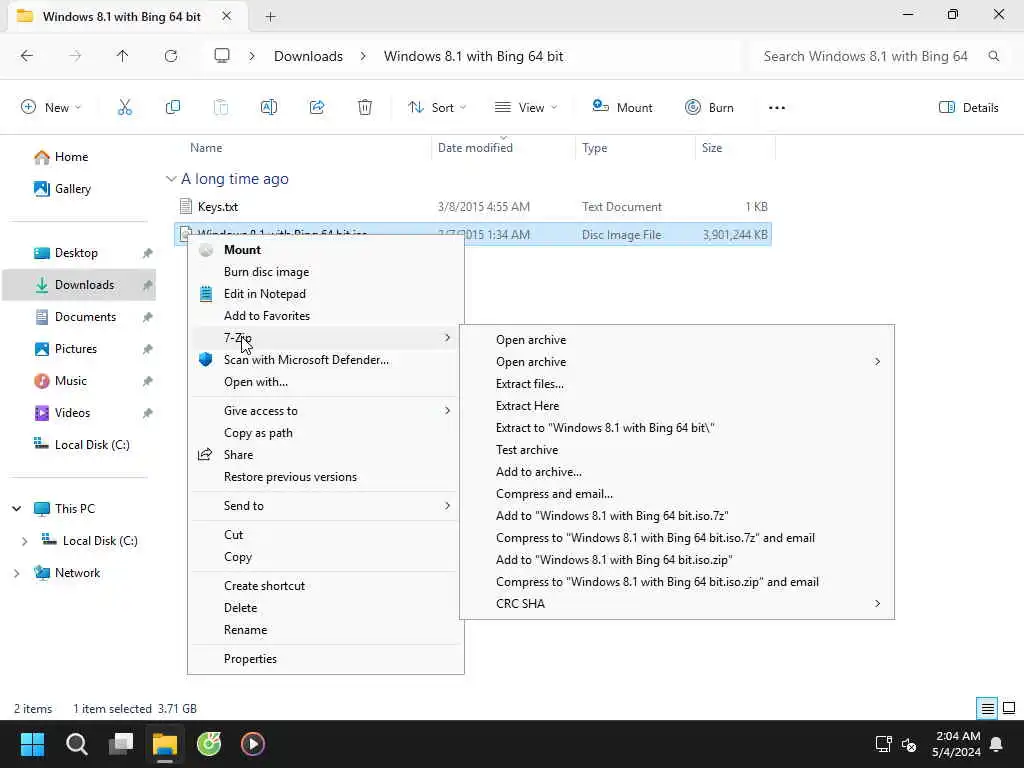The height and width of the screenshot is (768, 1024).
Task: Choose Copy as path
Action: click(x=326, y=433)
